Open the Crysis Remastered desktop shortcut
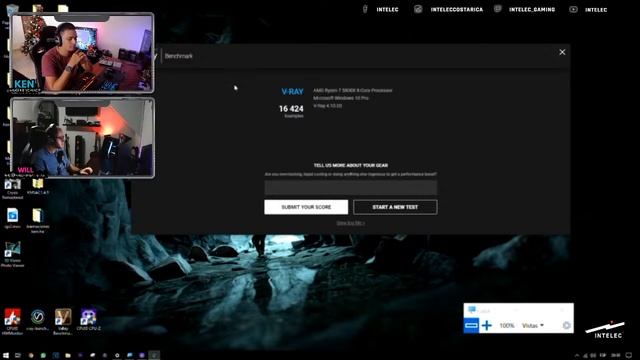The image size is (640, 360). click(x=12, y=189)
